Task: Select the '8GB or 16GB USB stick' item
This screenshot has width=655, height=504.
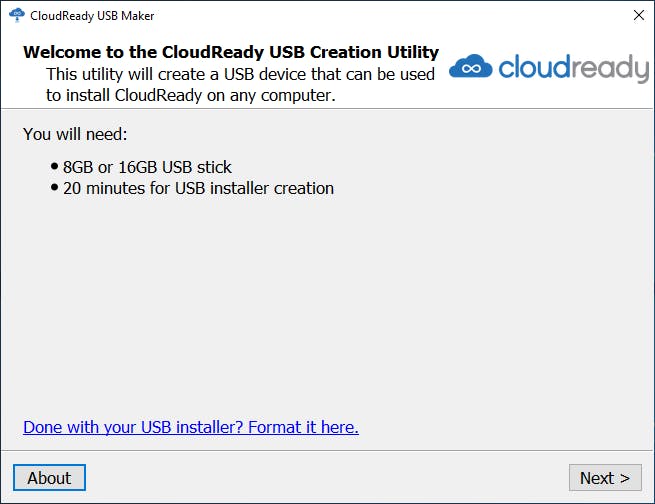Action: 147,167
